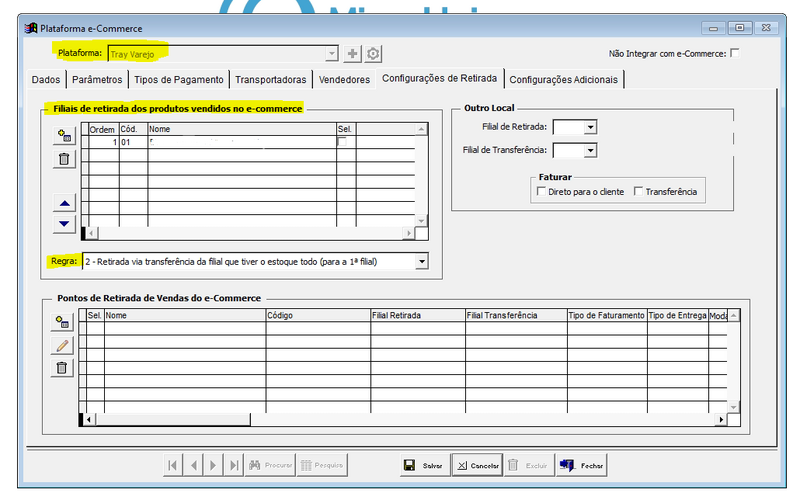Click the plus icon next to Plataforma dropdown
This screenshot has height=500, width=800.
352,54
